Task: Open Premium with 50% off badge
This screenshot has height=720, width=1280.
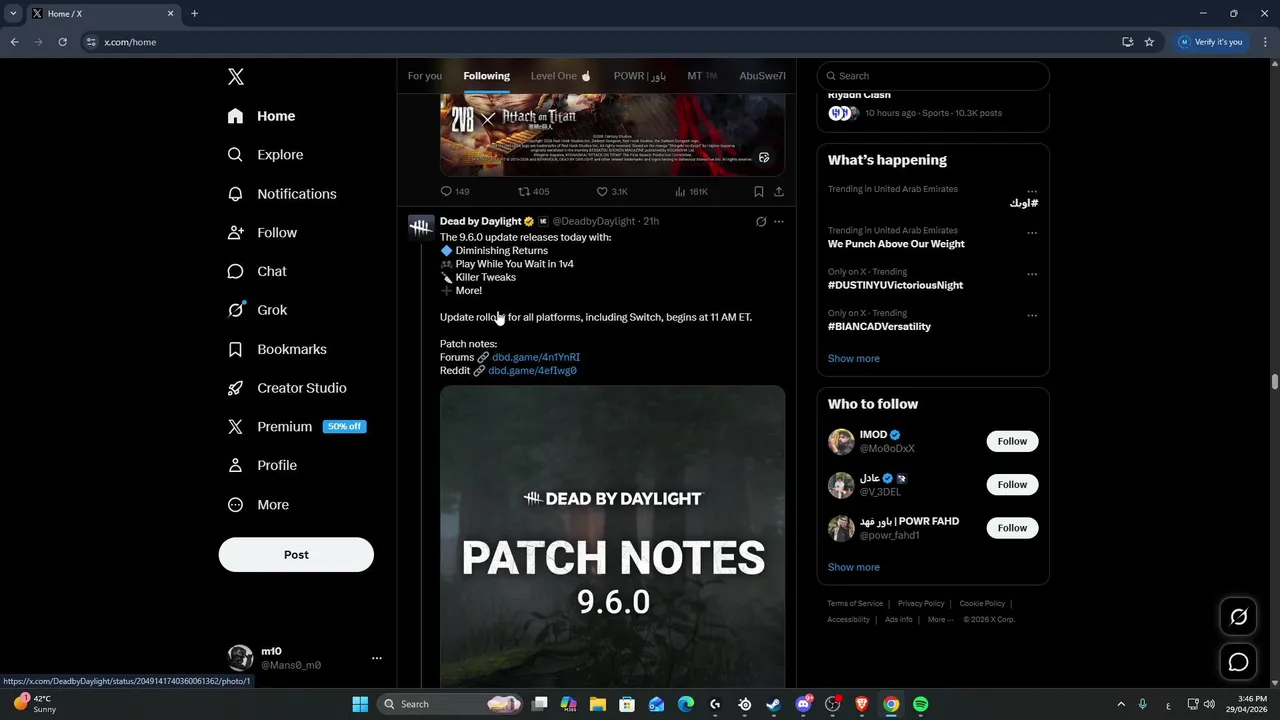Action: 297,427
